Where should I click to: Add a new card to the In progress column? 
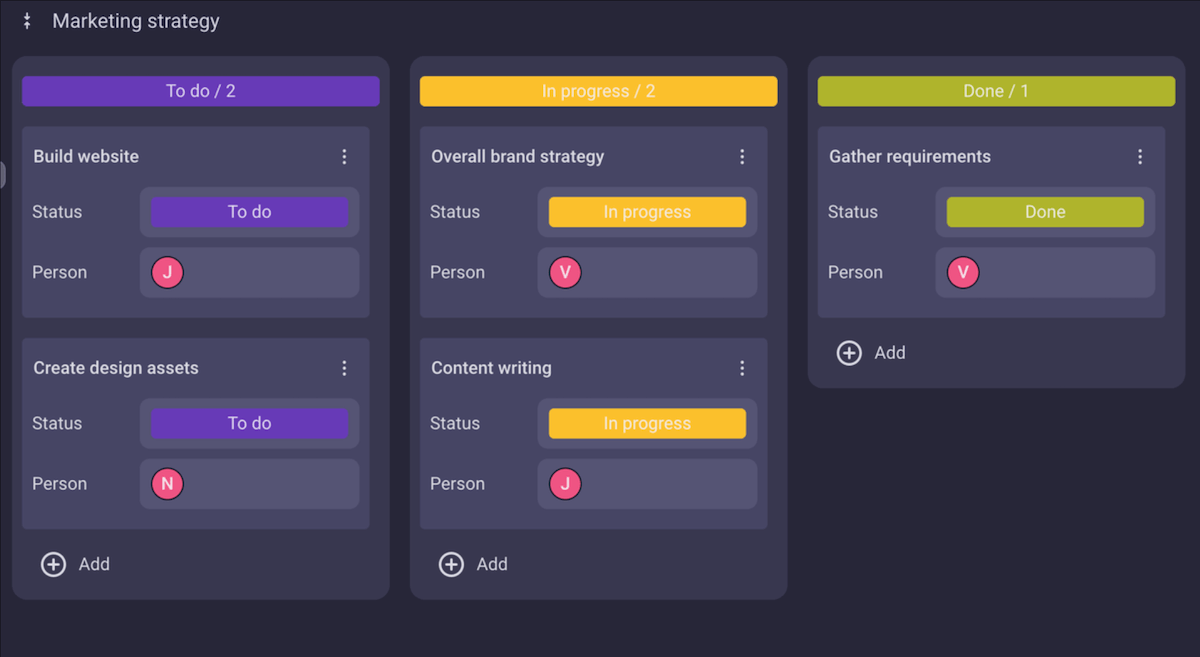[x=473, y=564]
